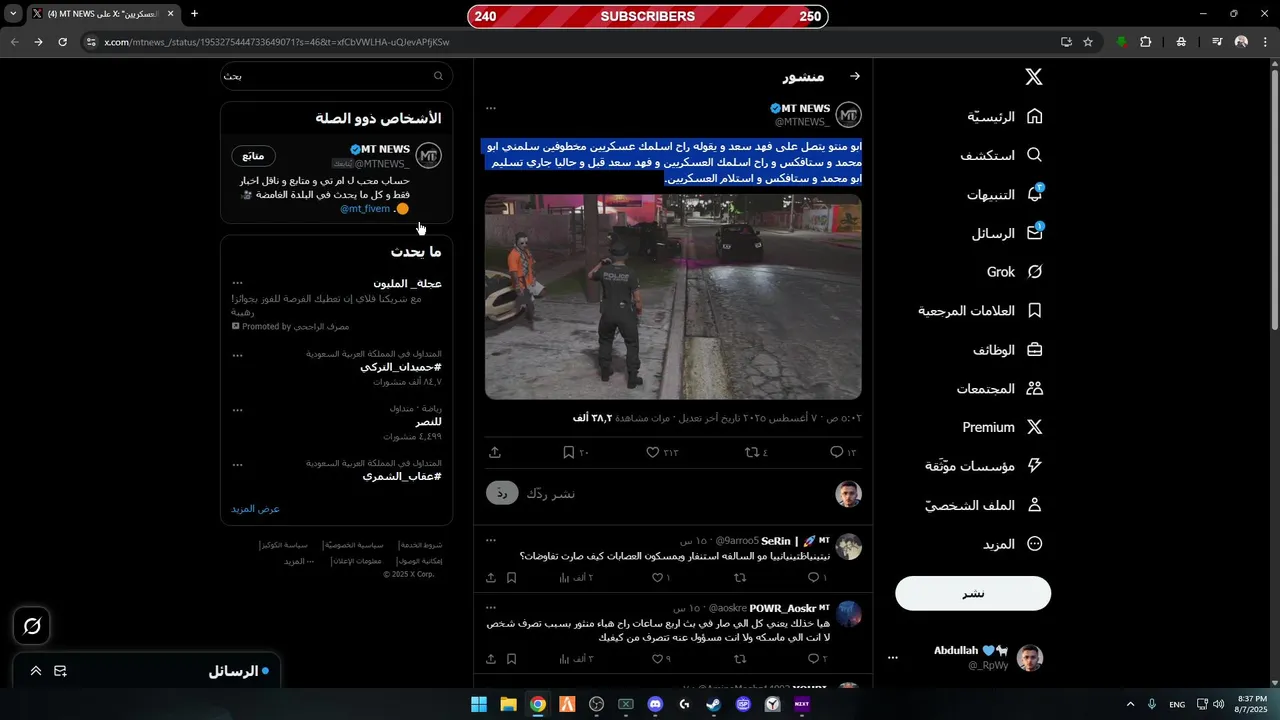
Task: Open options for #حميدان_التركي trend
Action: click(237, 355)
